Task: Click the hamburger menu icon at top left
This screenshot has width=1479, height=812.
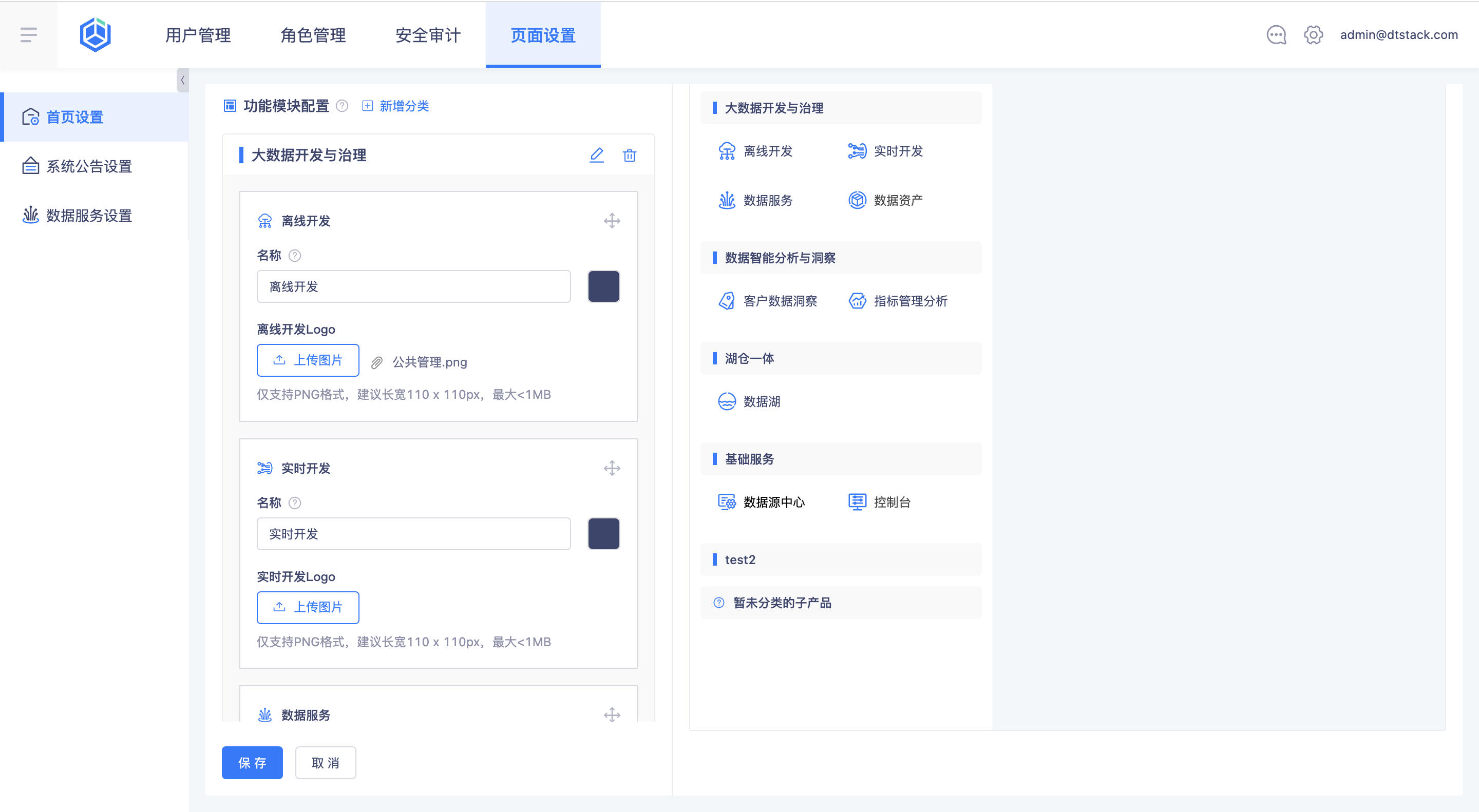Action: pyautogui.click(x=29, y=35)
